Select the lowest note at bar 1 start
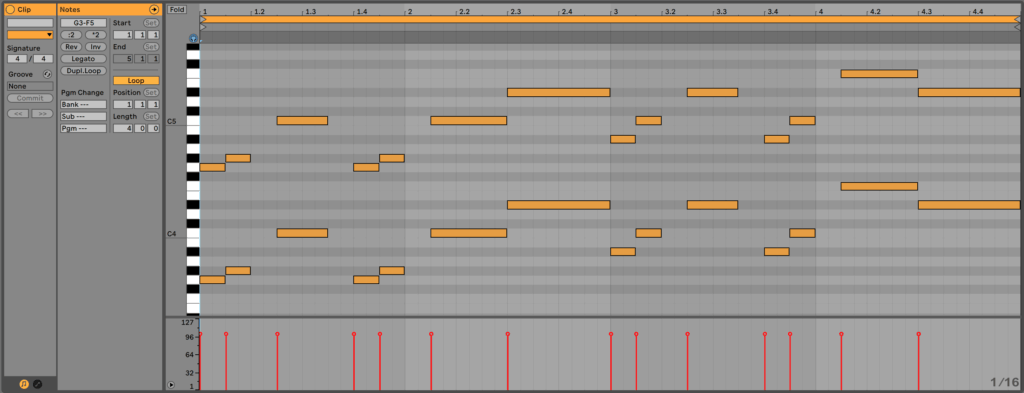 click(x=212, y=280)
